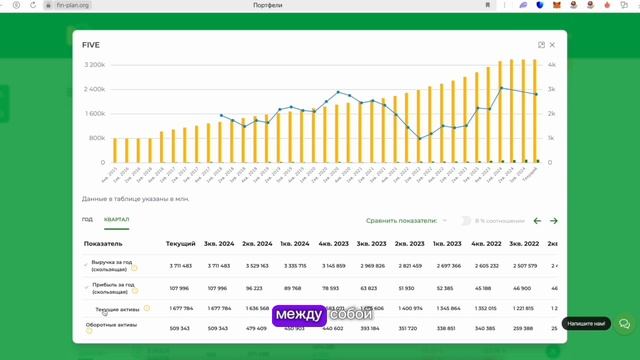
Task: Switch to the ГОД tab
Action: click(87, 220)
